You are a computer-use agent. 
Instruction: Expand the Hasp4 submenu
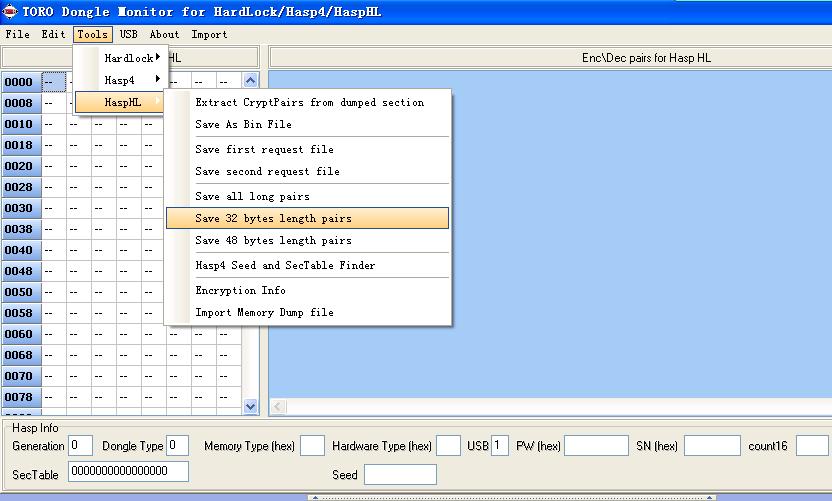click(x=121, y=80)
